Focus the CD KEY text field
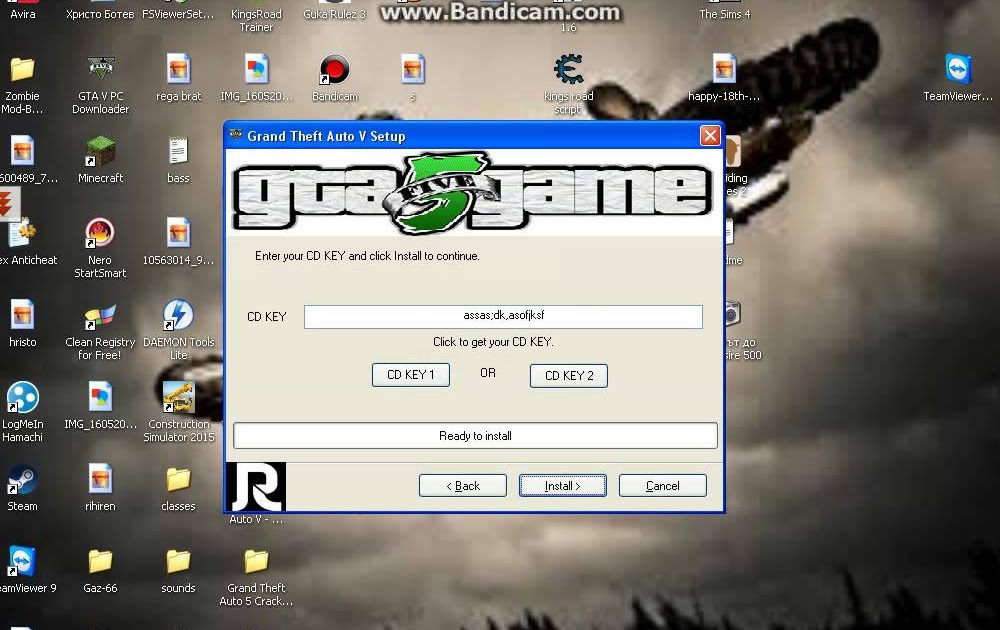1000x630 pixels. point(503,316)
